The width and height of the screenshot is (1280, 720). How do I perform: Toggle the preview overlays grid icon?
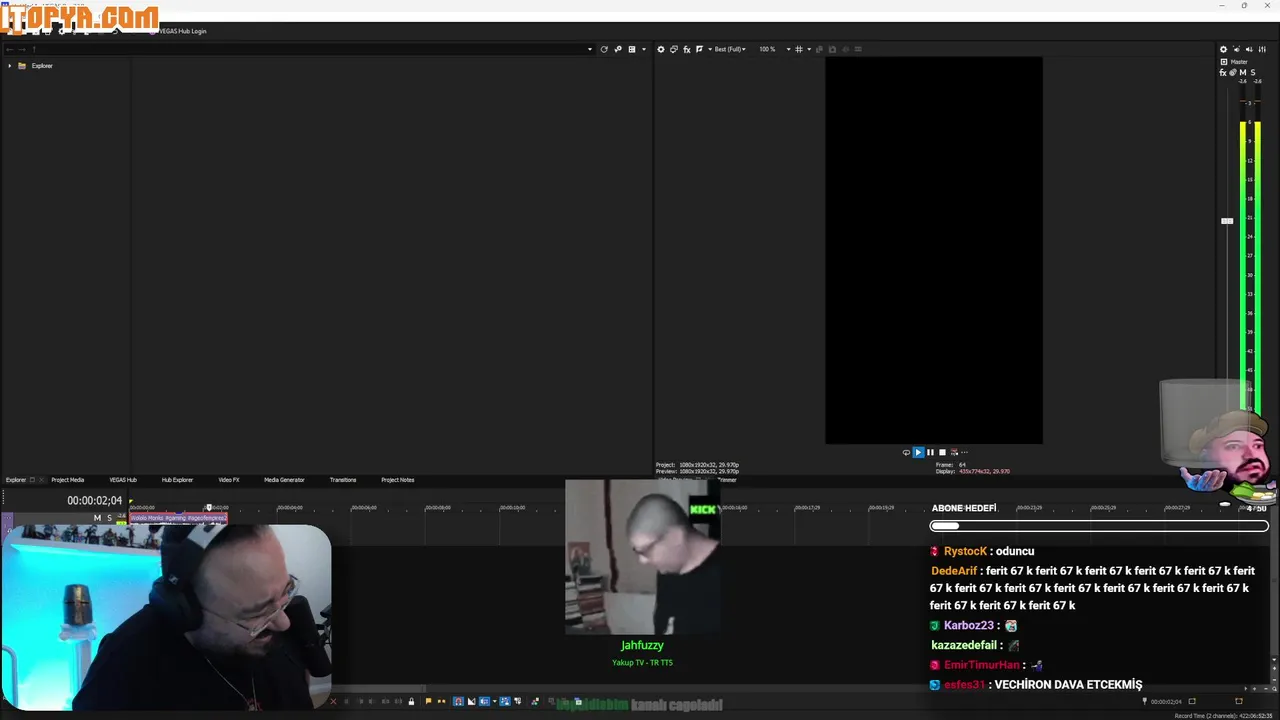[x=798, y=49]
